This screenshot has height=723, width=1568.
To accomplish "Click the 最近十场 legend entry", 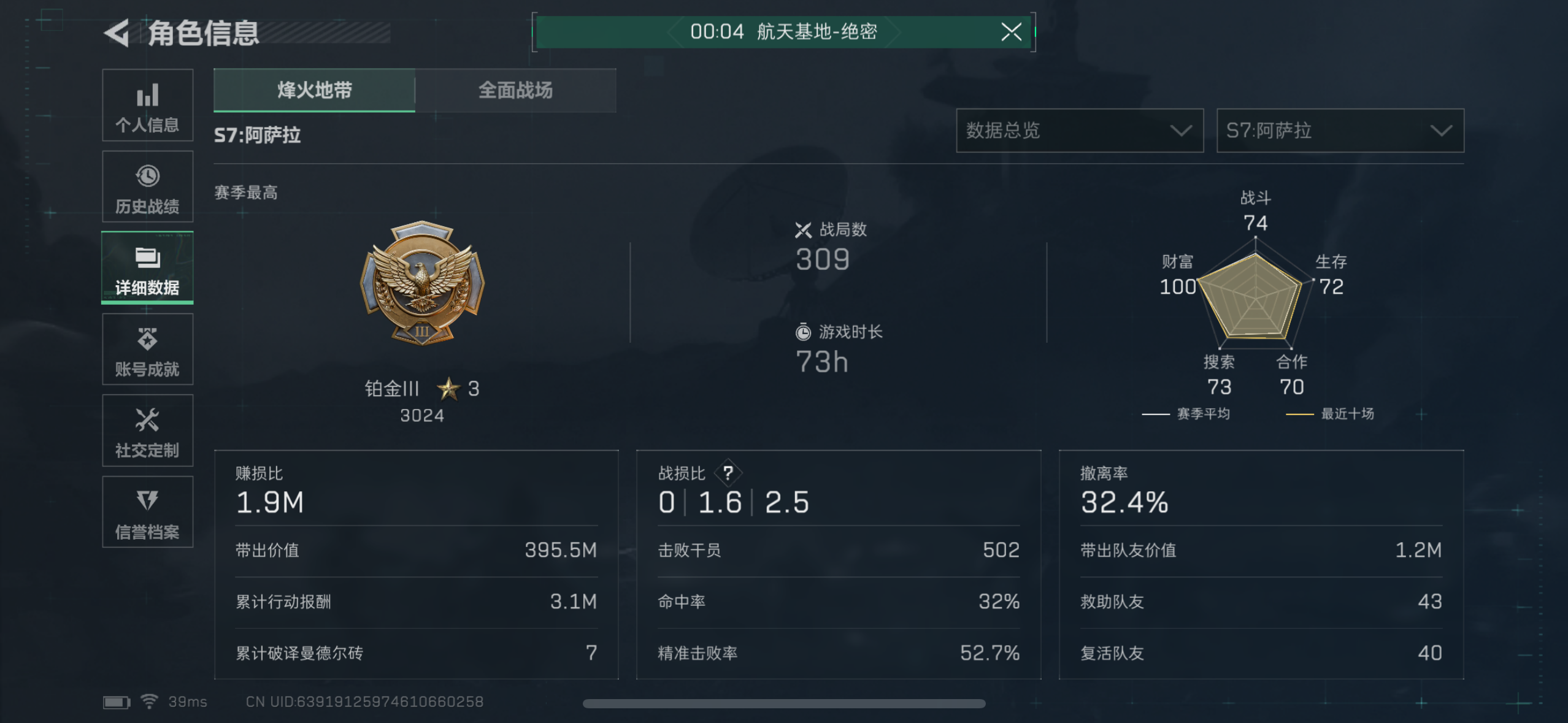I will tap(1329, 414).
